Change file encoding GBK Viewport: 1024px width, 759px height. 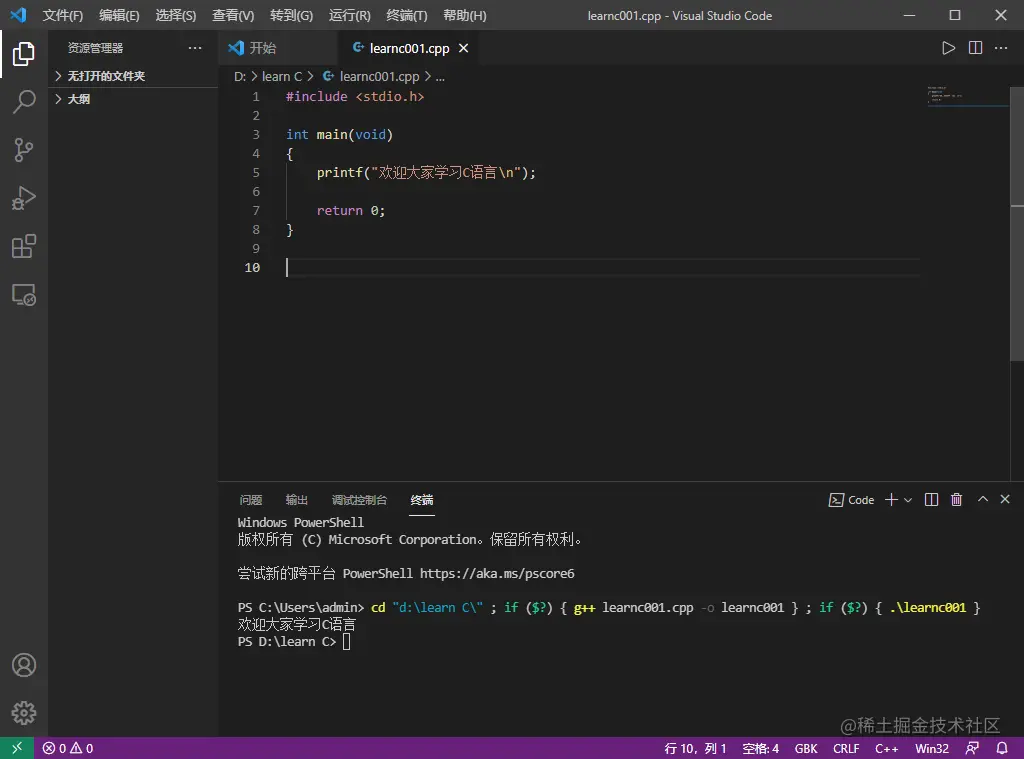(x=806, y=749)
